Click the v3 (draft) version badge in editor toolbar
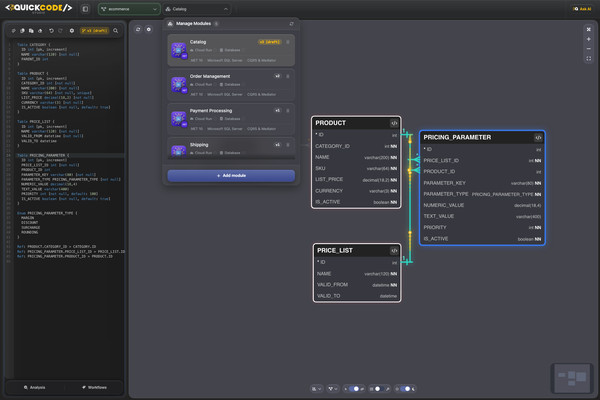Screen dimensions: 600x400 (94, 31)
